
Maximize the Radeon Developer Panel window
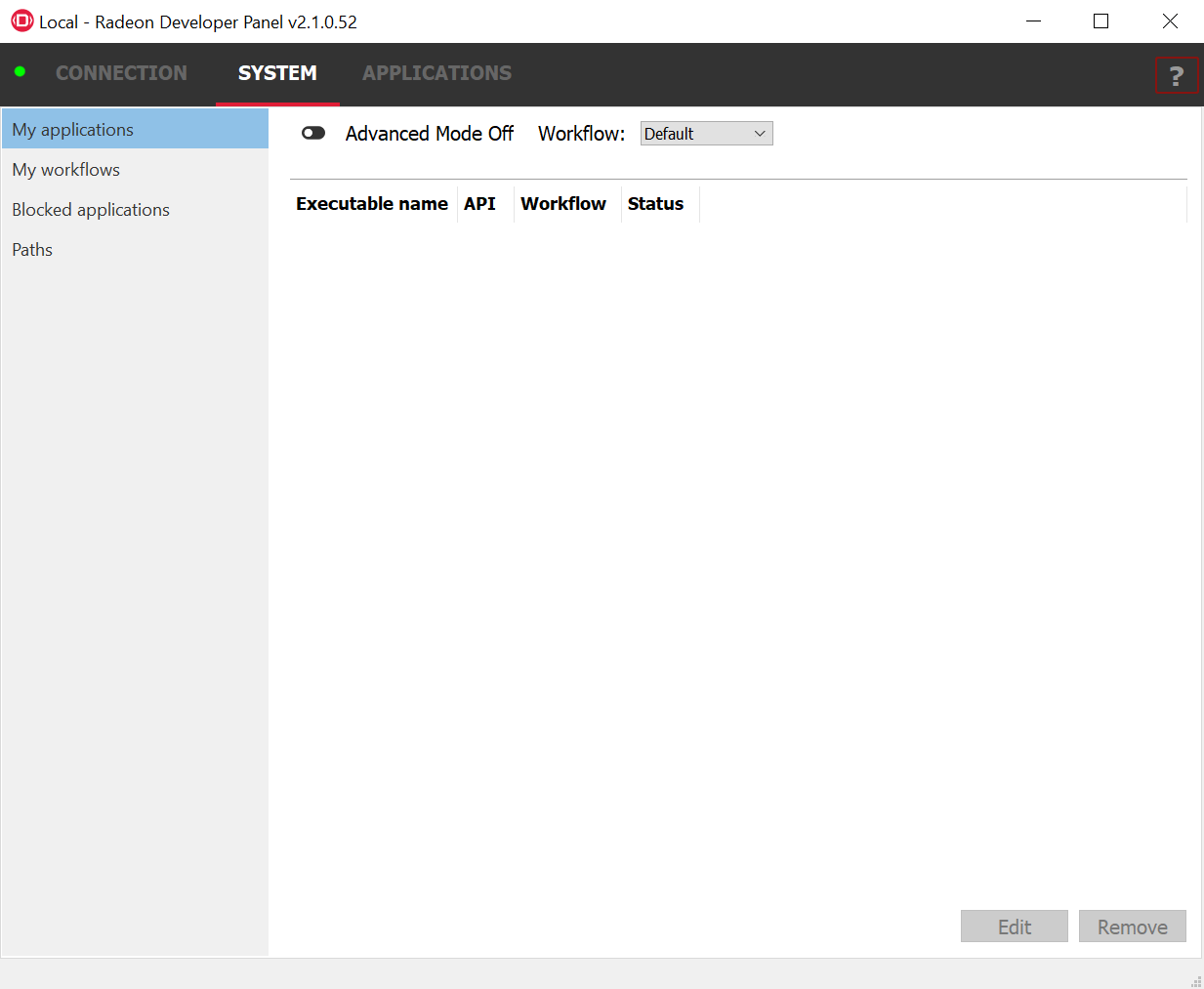1100,21
